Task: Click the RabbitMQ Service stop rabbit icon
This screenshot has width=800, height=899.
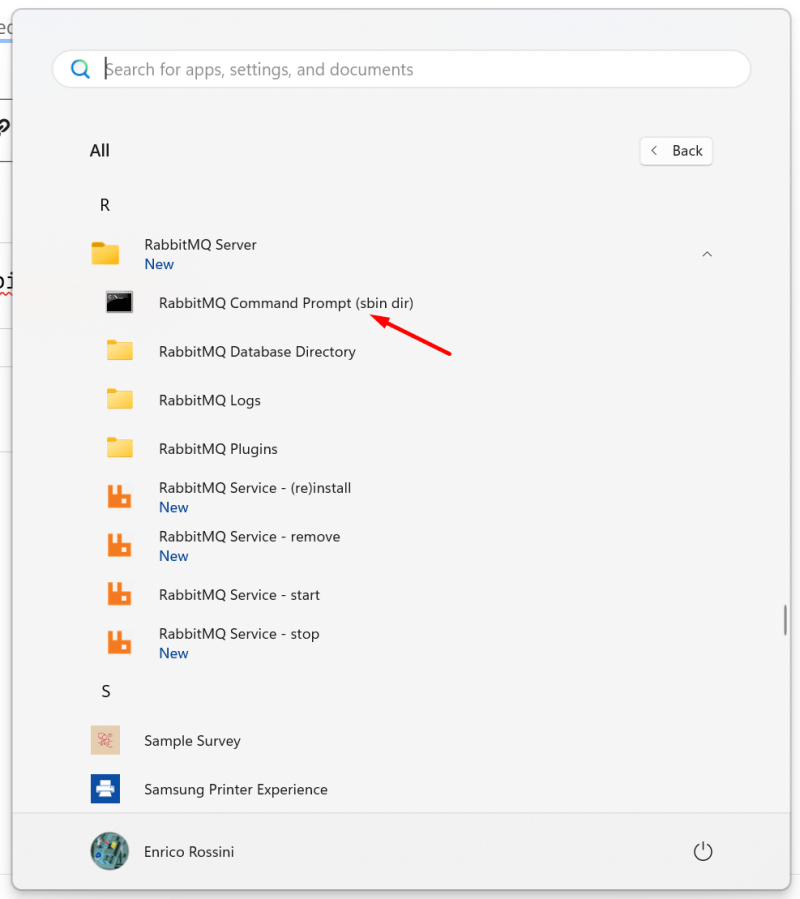Action: (x=119, y=643)
